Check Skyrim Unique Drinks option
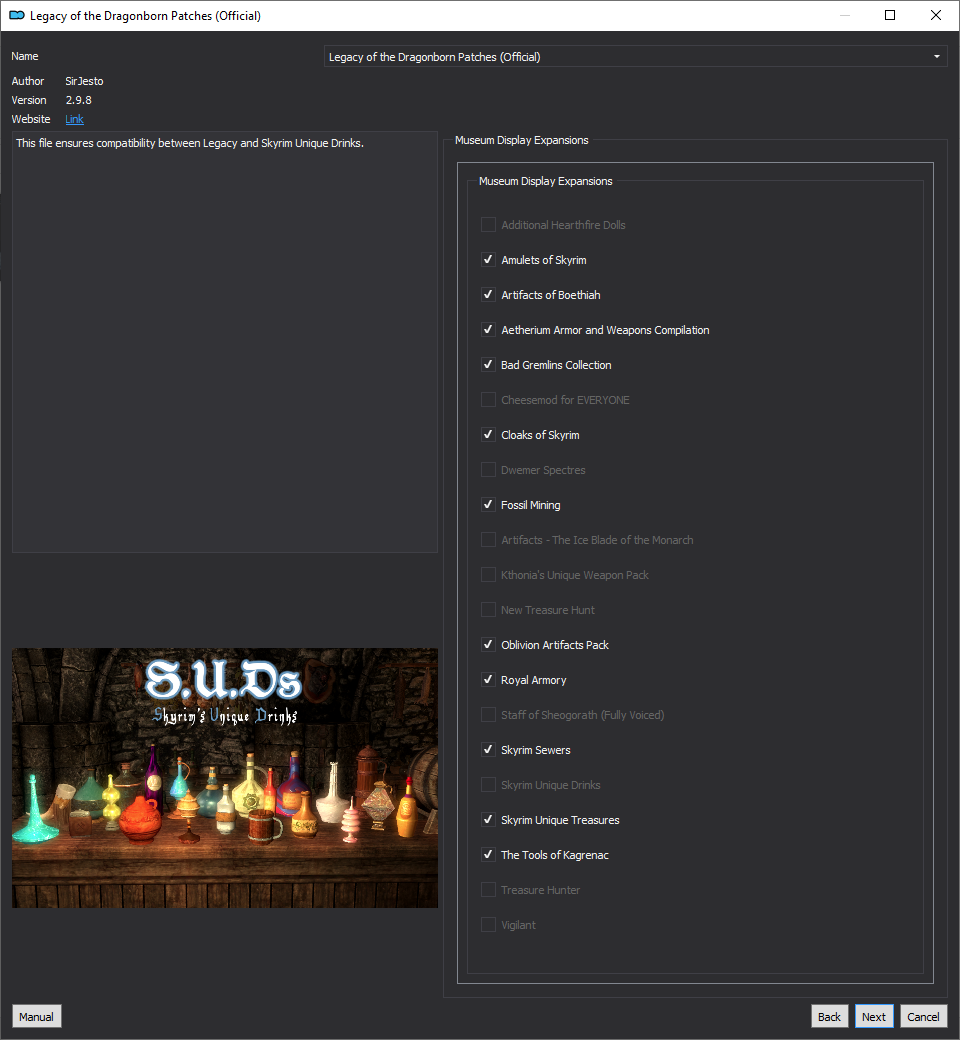 (x=488, y=785)
